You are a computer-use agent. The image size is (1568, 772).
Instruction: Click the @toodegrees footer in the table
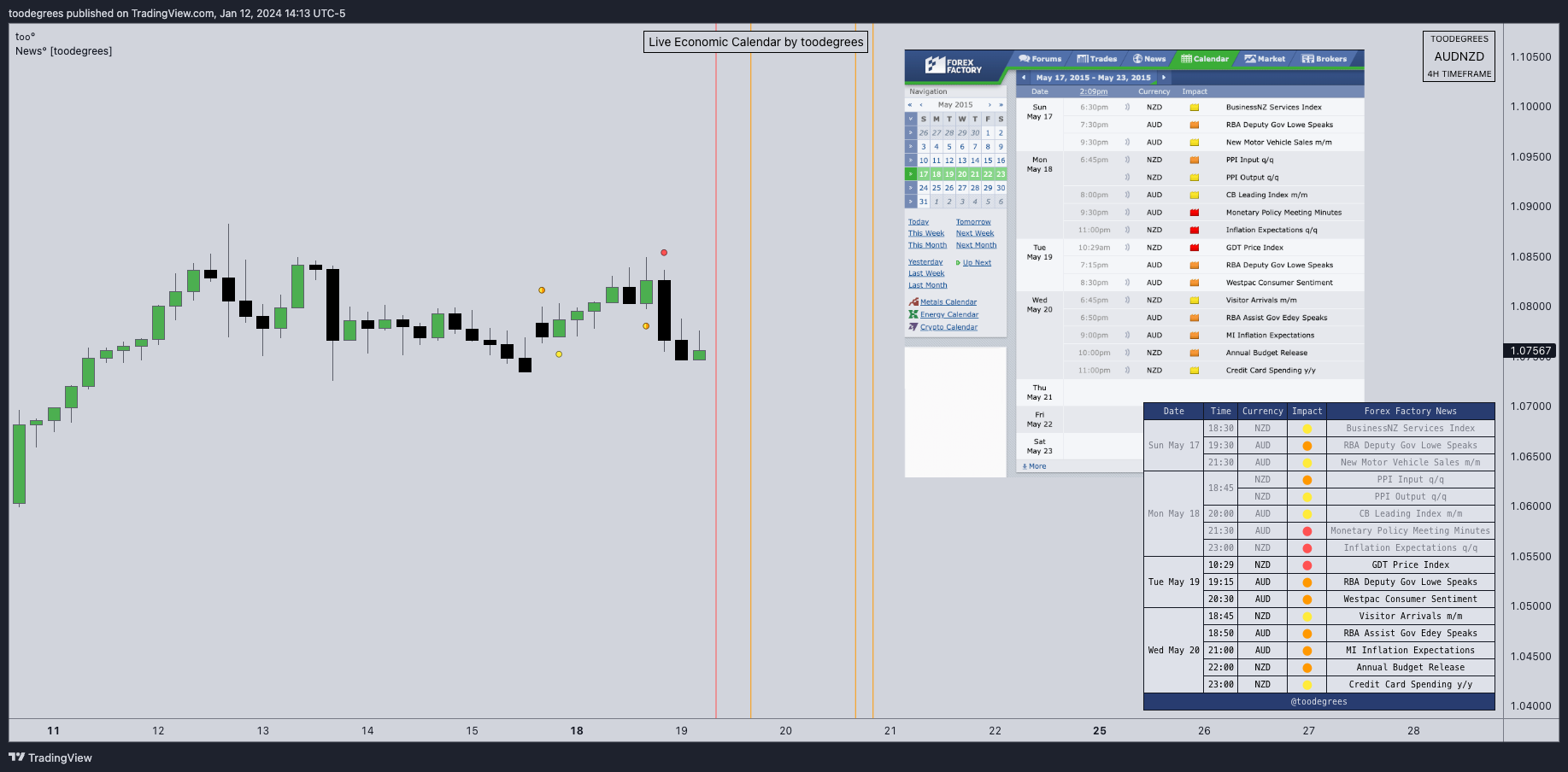click(x=1318, y=702)
